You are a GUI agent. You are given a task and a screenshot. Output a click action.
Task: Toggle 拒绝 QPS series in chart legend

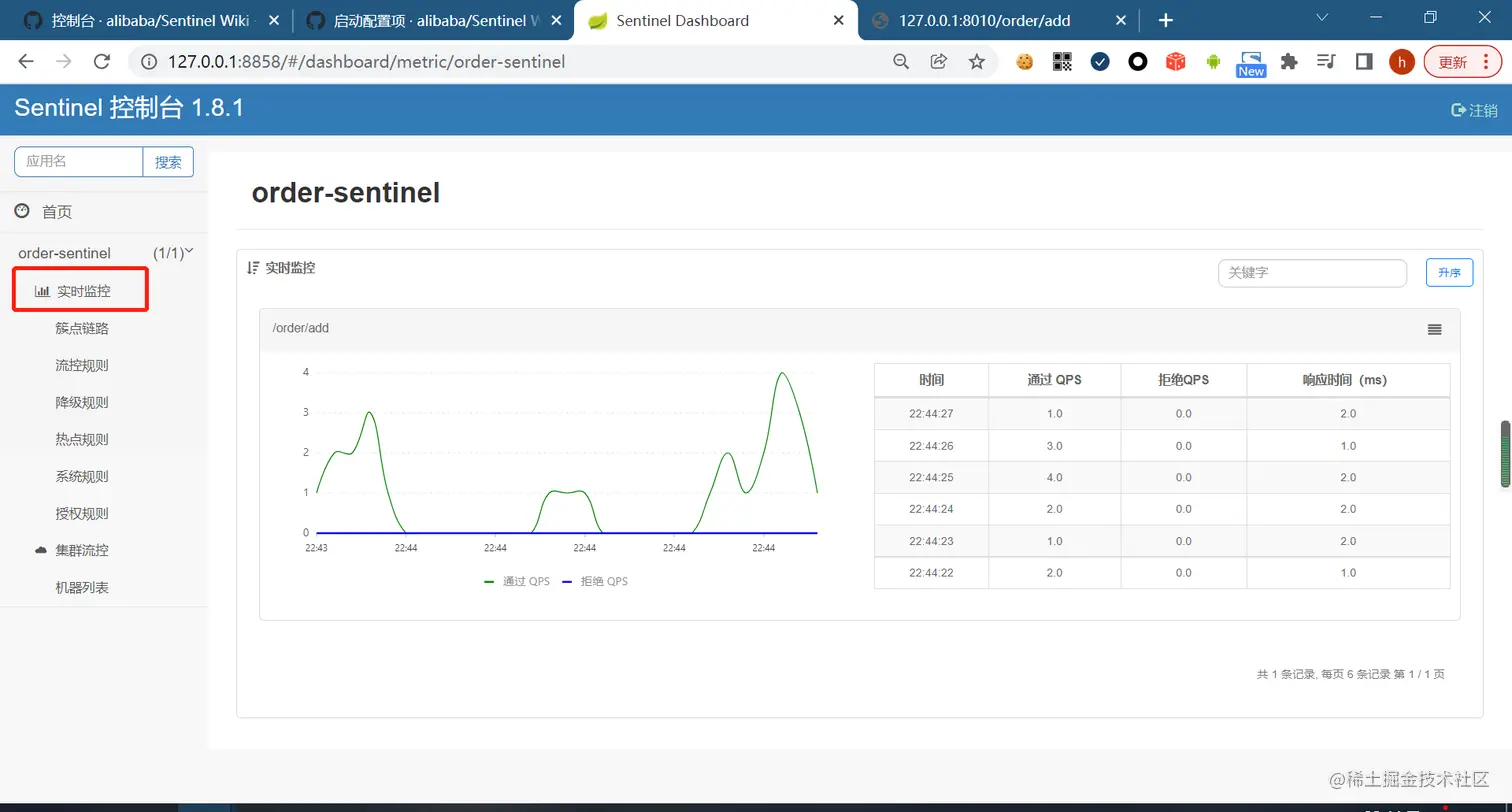tap(595, 581)
